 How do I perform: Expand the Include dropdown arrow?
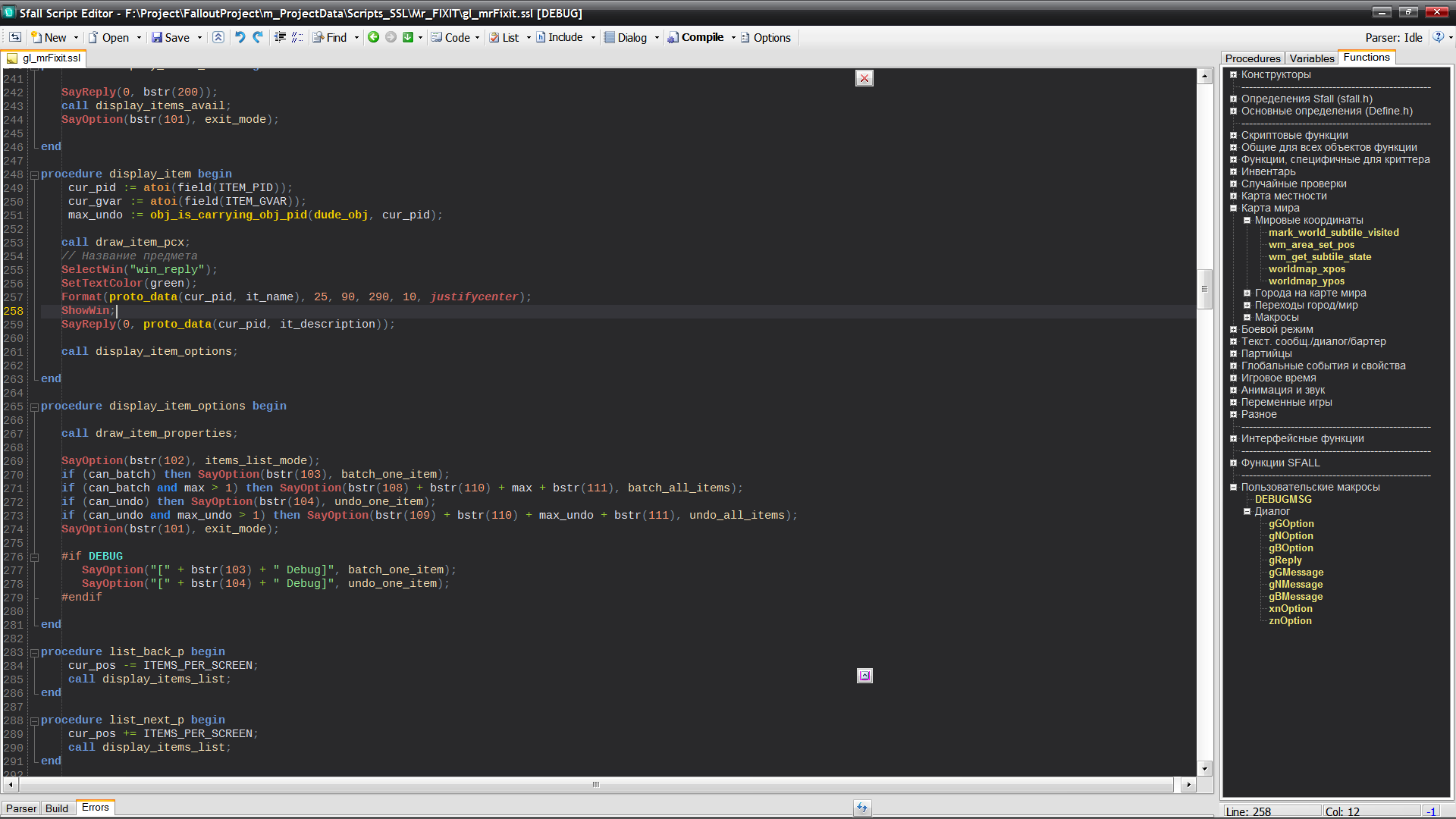tap(593, 37)
